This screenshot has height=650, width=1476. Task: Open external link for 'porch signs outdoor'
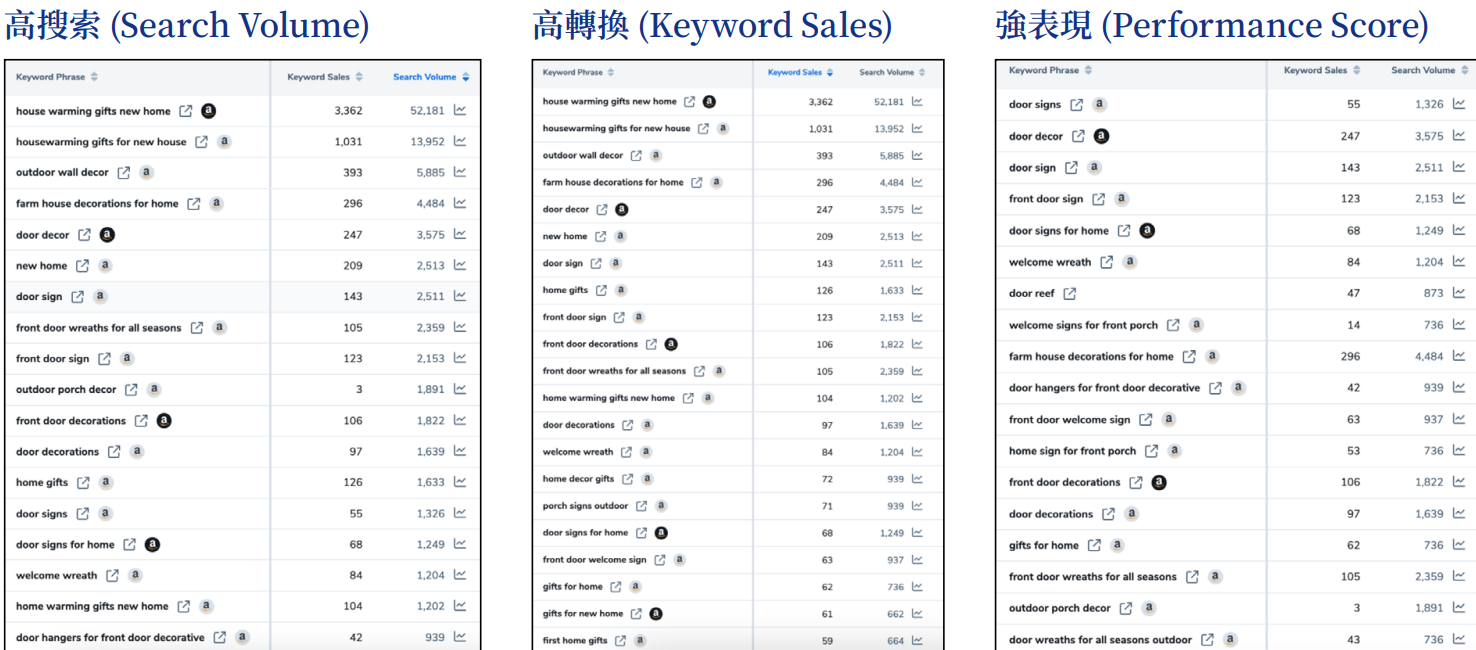click(641, 506)
